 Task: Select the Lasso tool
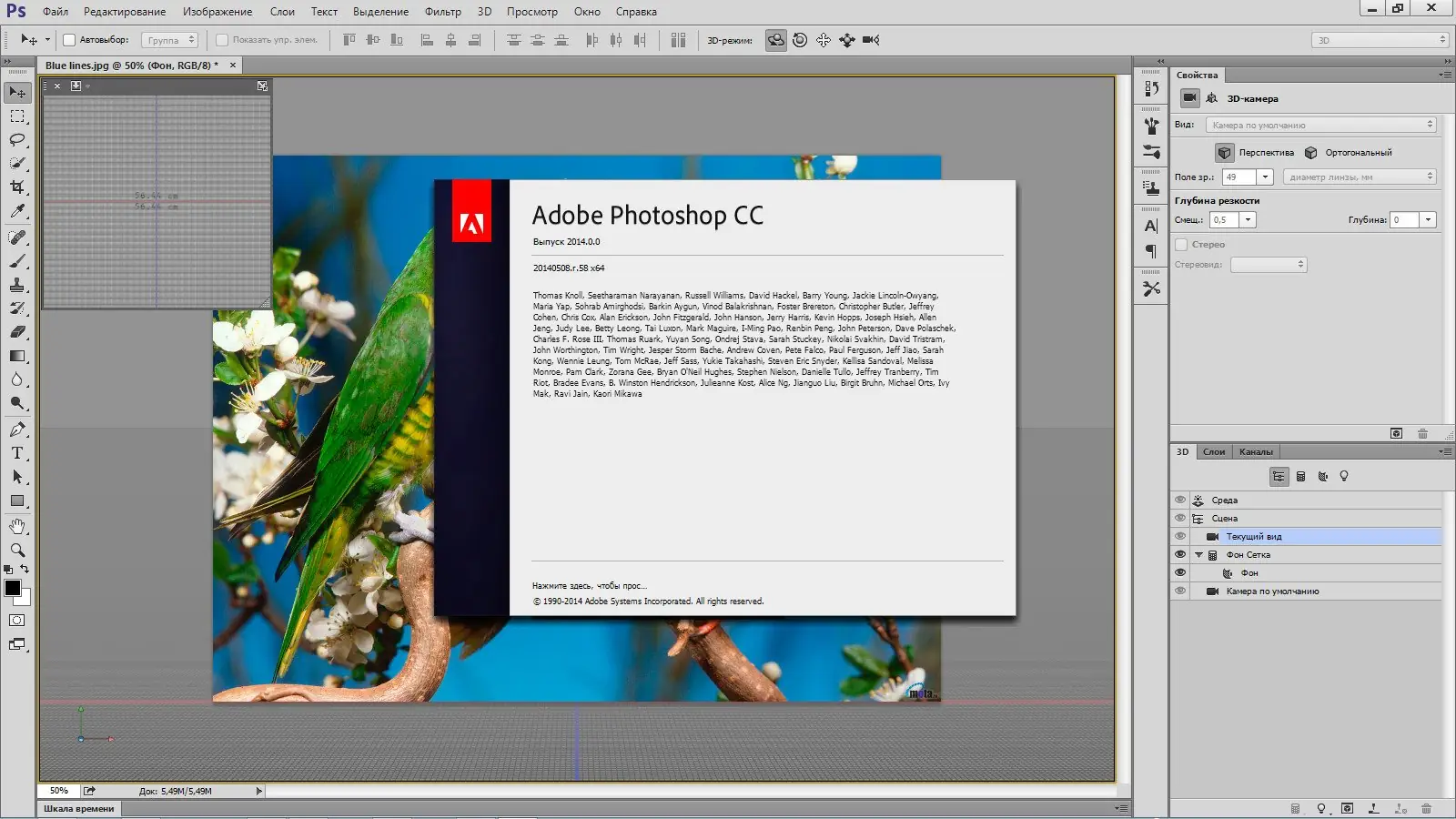tap(17, 140)
